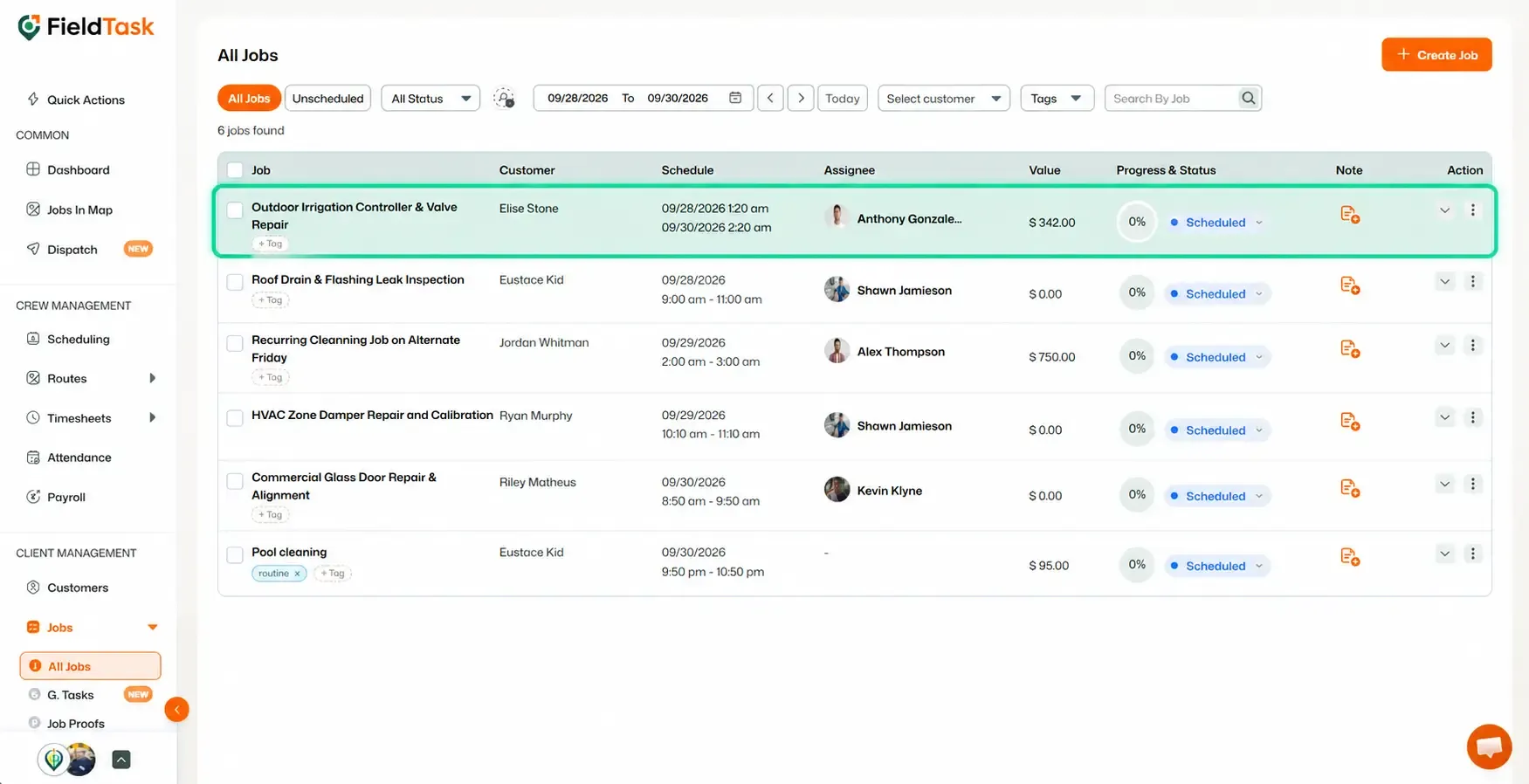Click the FieldTask logo
This screenshot has height=784, width=1529.
[x=86, y=27]
